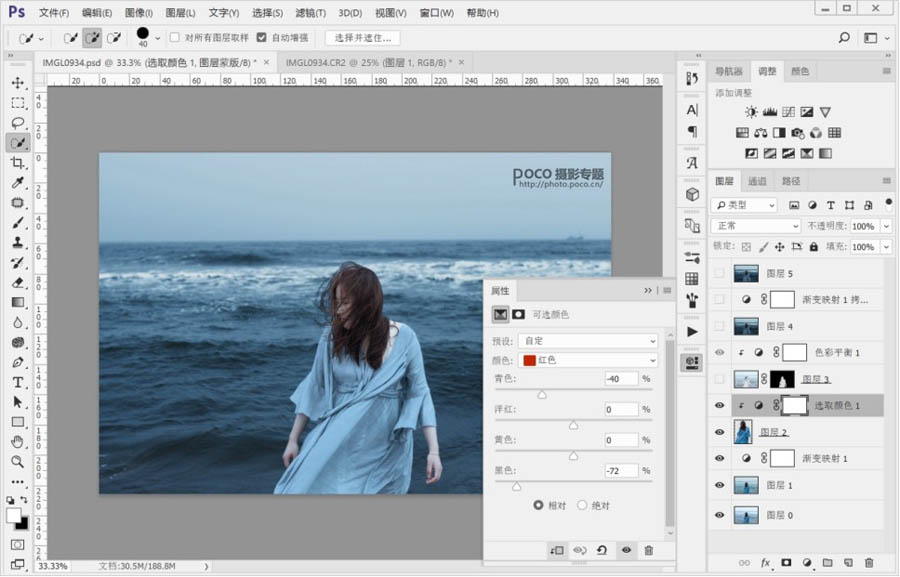Click the 选择并遮住 button

coord(362,38)
